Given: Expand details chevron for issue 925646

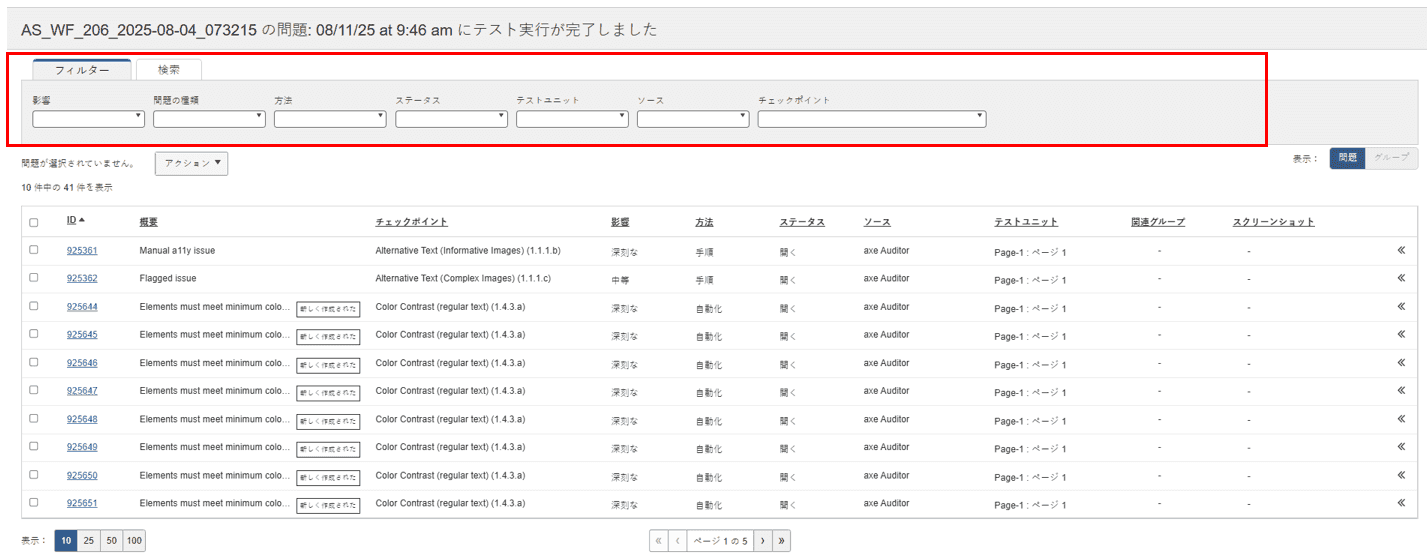Looking at the screenshot, I should tap(1401, 362).
